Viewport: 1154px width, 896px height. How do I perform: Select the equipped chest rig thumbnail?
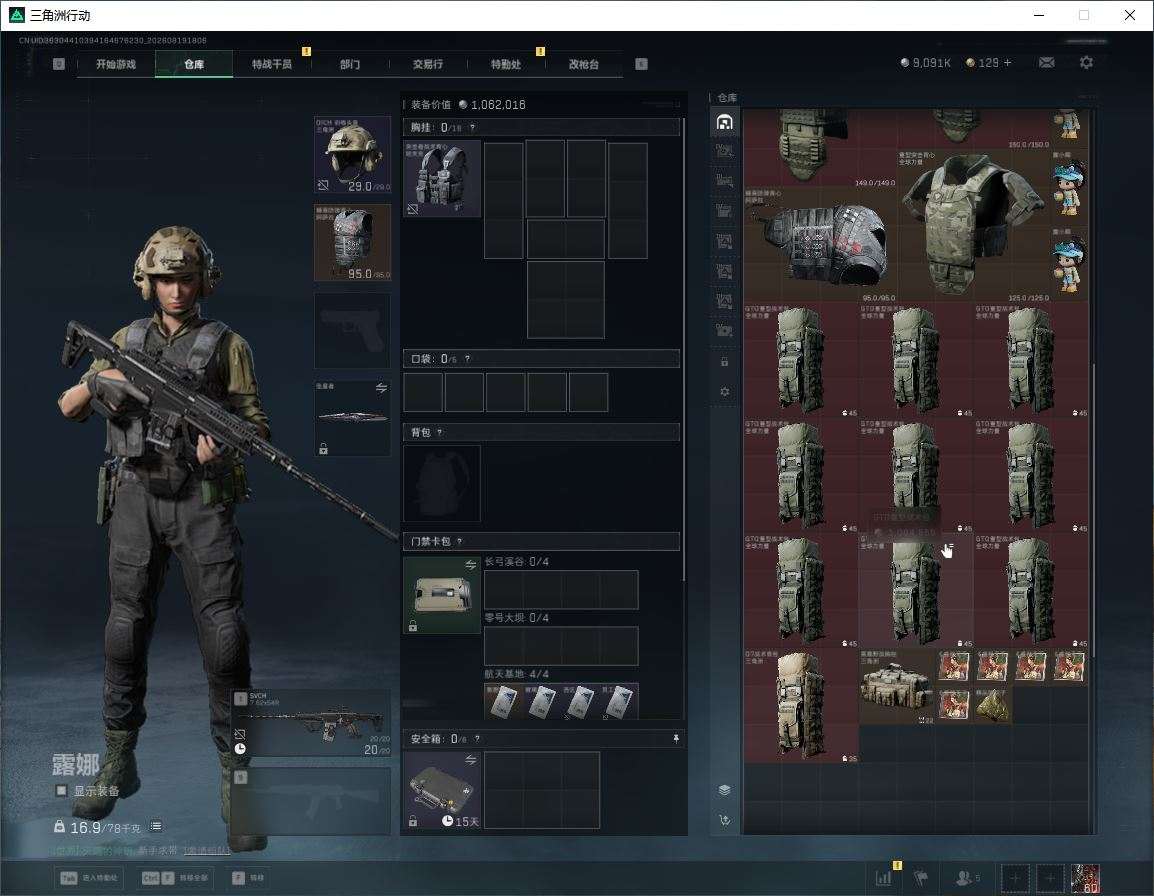click(442, 178)
